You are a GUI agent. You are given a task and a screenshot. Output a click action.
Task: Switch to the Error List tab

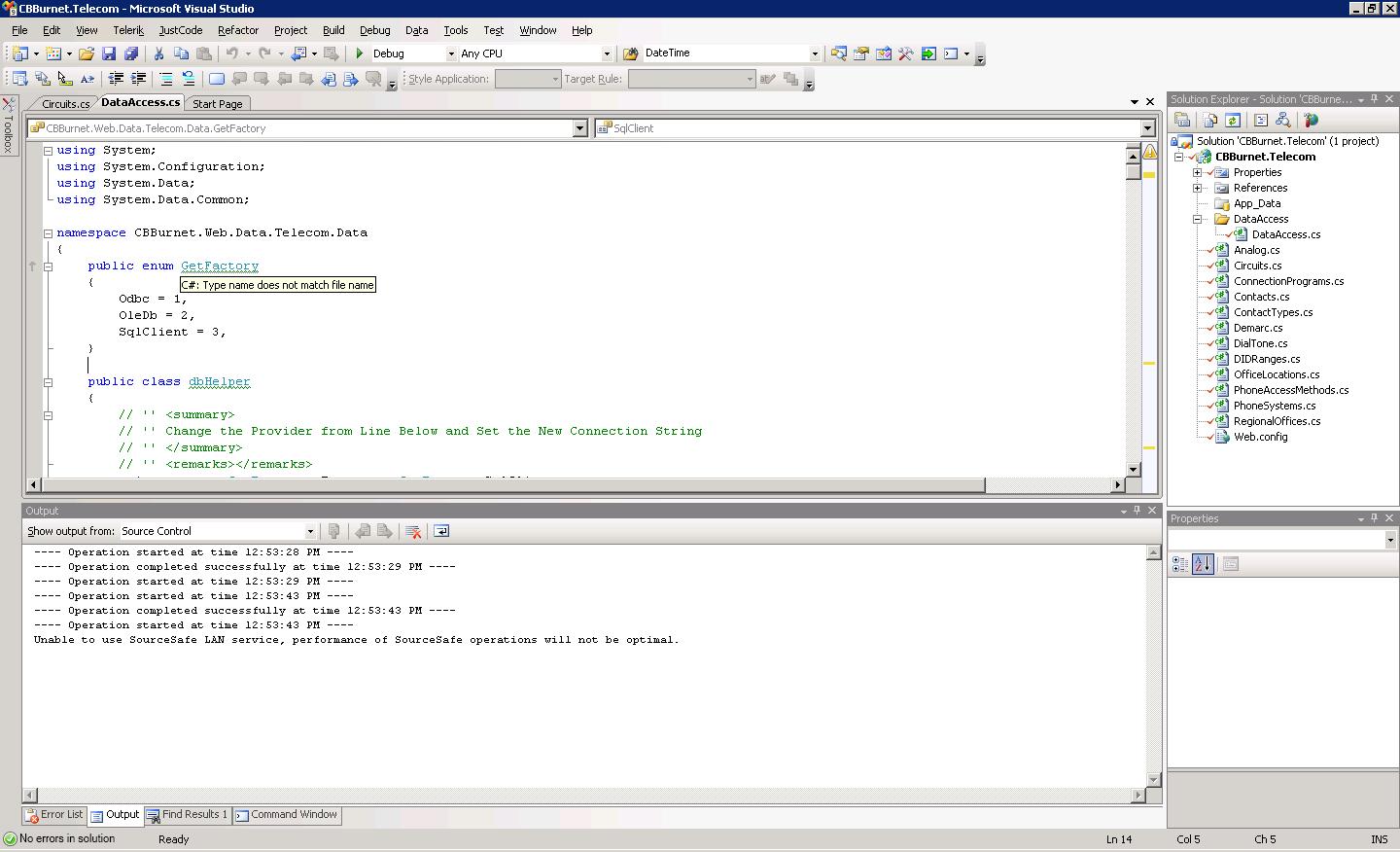54,815
